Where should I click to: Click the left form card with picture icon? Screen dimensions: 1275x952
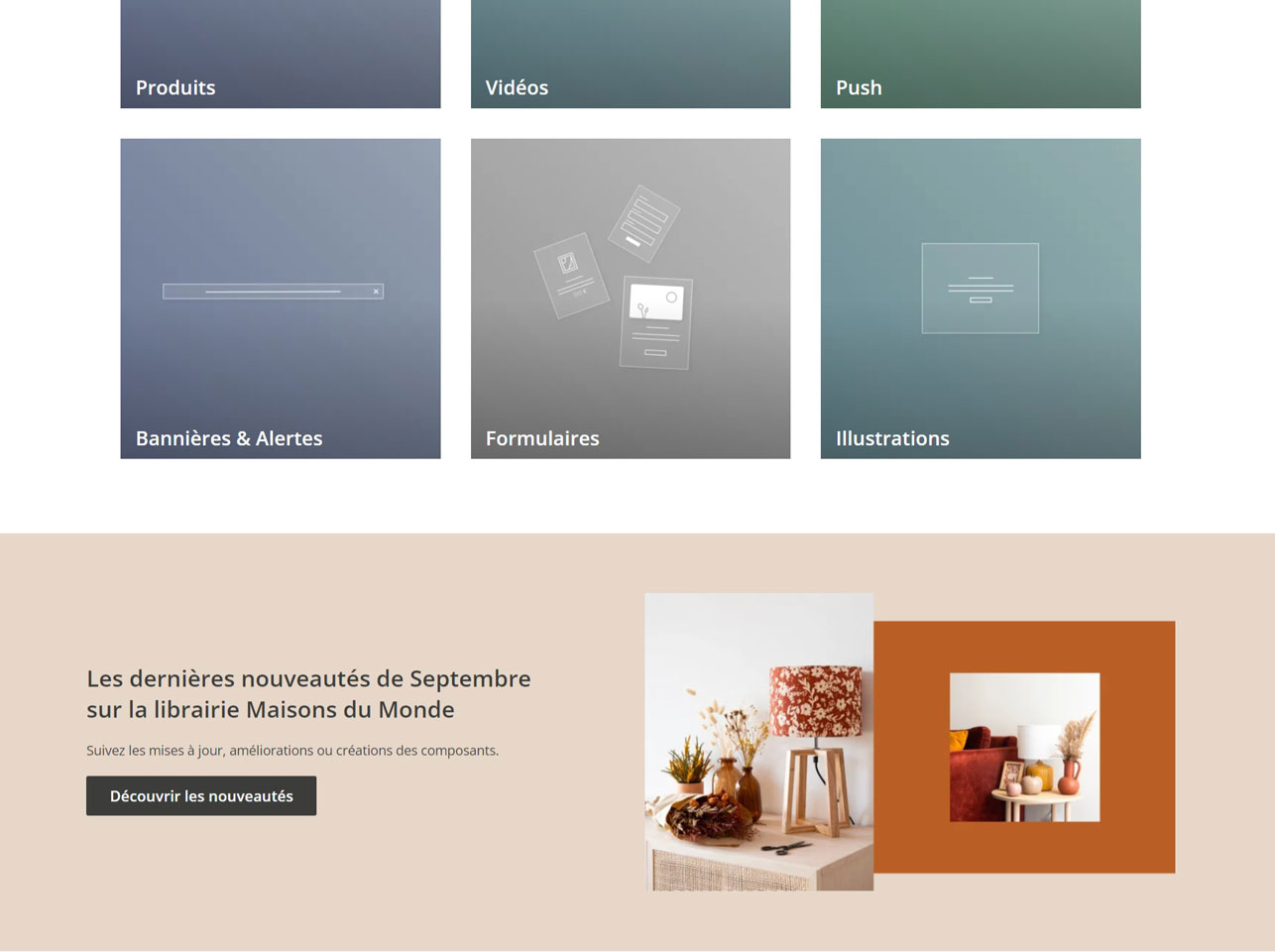tap(571, 276)
